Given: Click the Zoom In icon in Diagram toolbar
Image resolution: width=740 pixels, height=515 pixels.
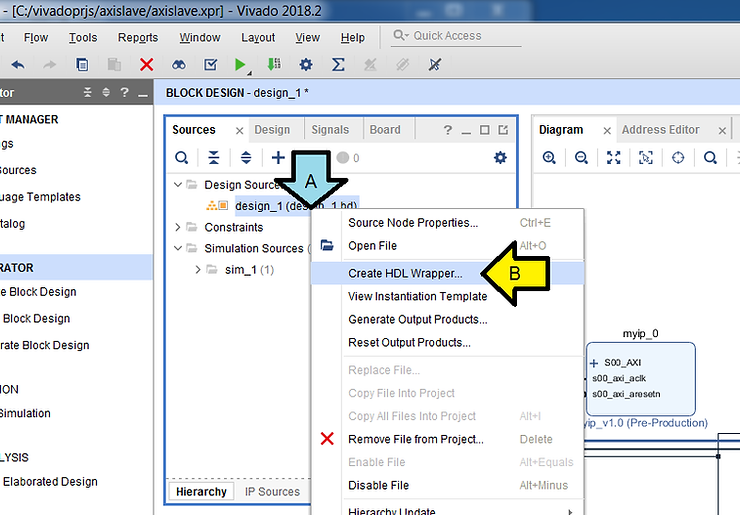Looking at the screenshot, I should [x=549, y=158].
